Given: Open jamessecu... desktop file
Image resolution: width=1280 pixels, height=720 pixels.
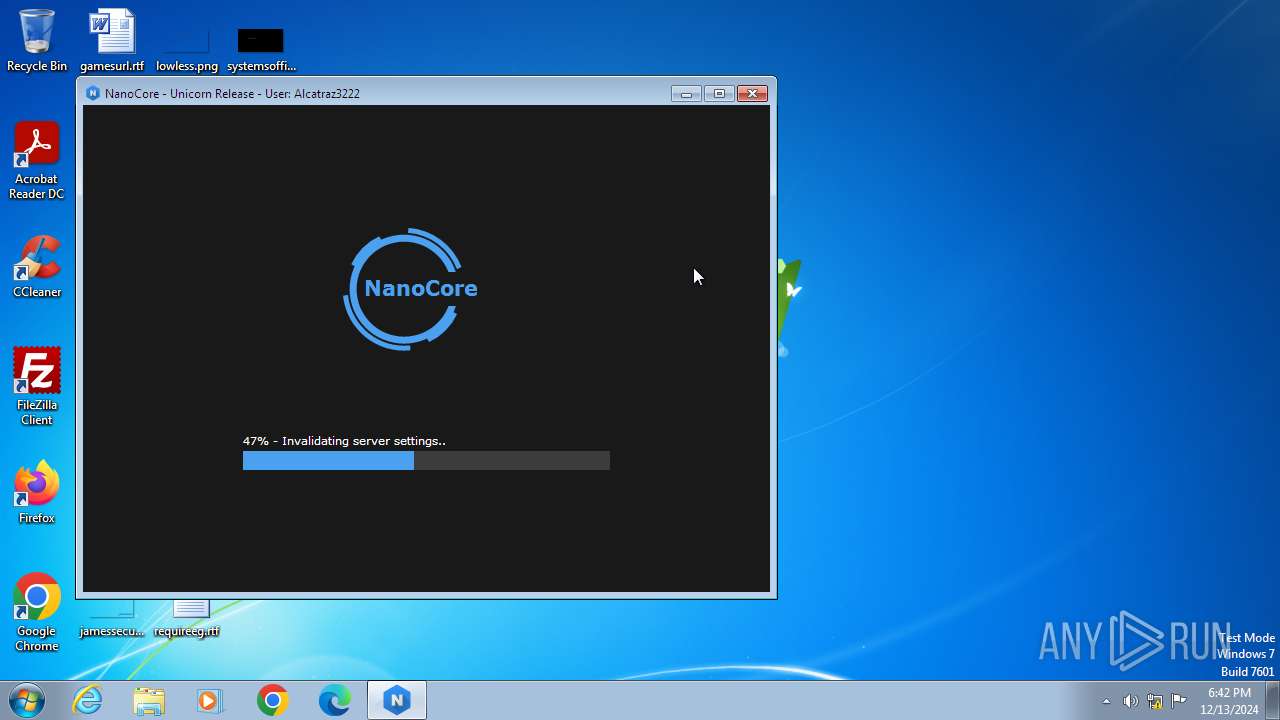Looking at the screenshot, I should click(112, 618).
